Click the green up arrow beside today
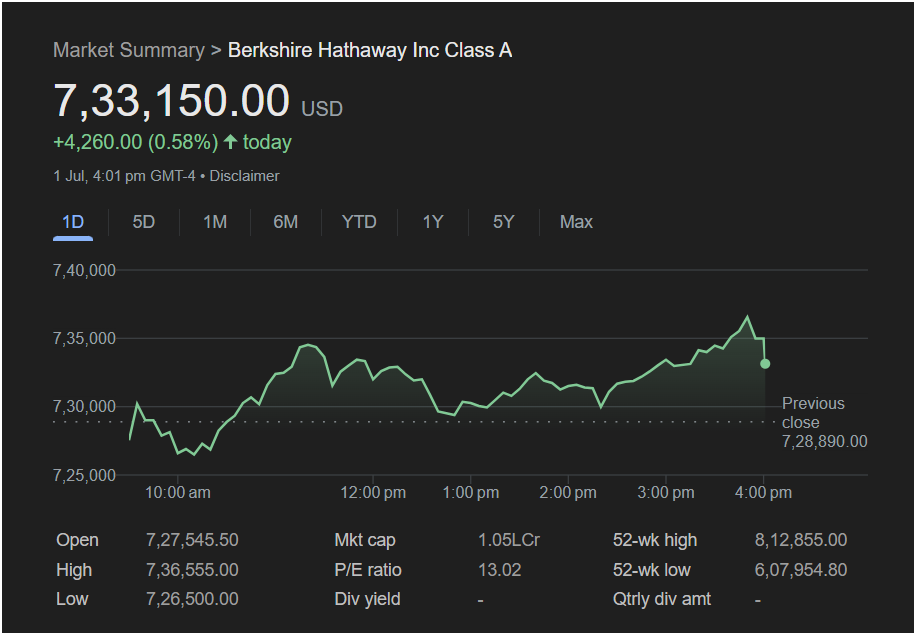The height and width of the screenshot is (635, 916). click(x=230, y=141)
